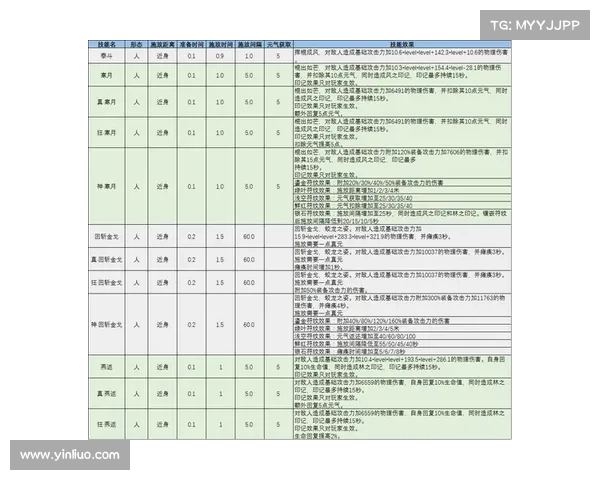Image resolution: width=600 pixels, height=480 pixels.
Task: Click the skill name cell 燕返
Action: [106, 367]
